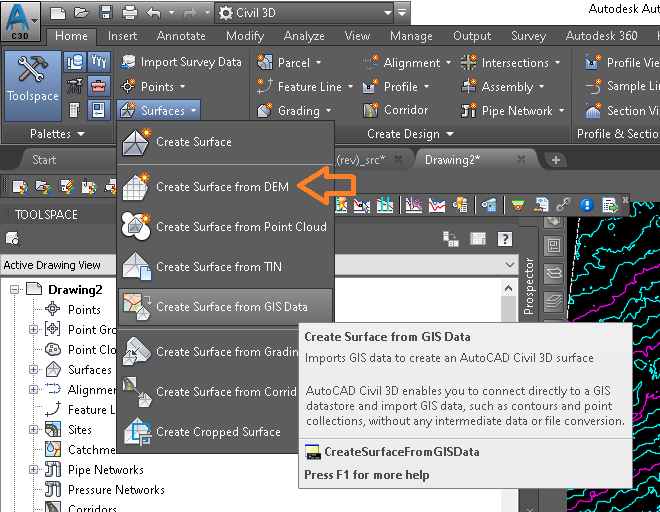The height and width of the screenshot is (512, 660).
Task: Switch to the Modify ribbon tab
Action: point(245,36)
